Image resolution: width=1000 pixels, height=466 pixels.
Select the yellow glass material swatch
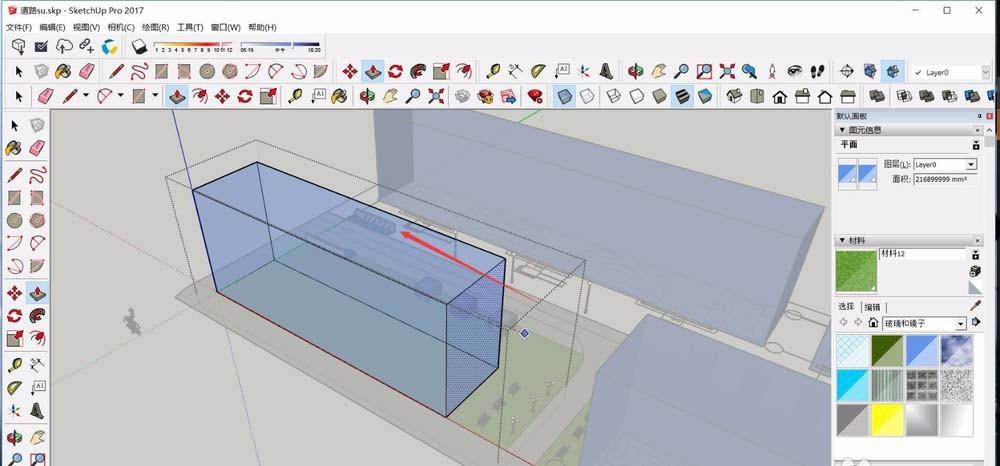pos(887,419)
